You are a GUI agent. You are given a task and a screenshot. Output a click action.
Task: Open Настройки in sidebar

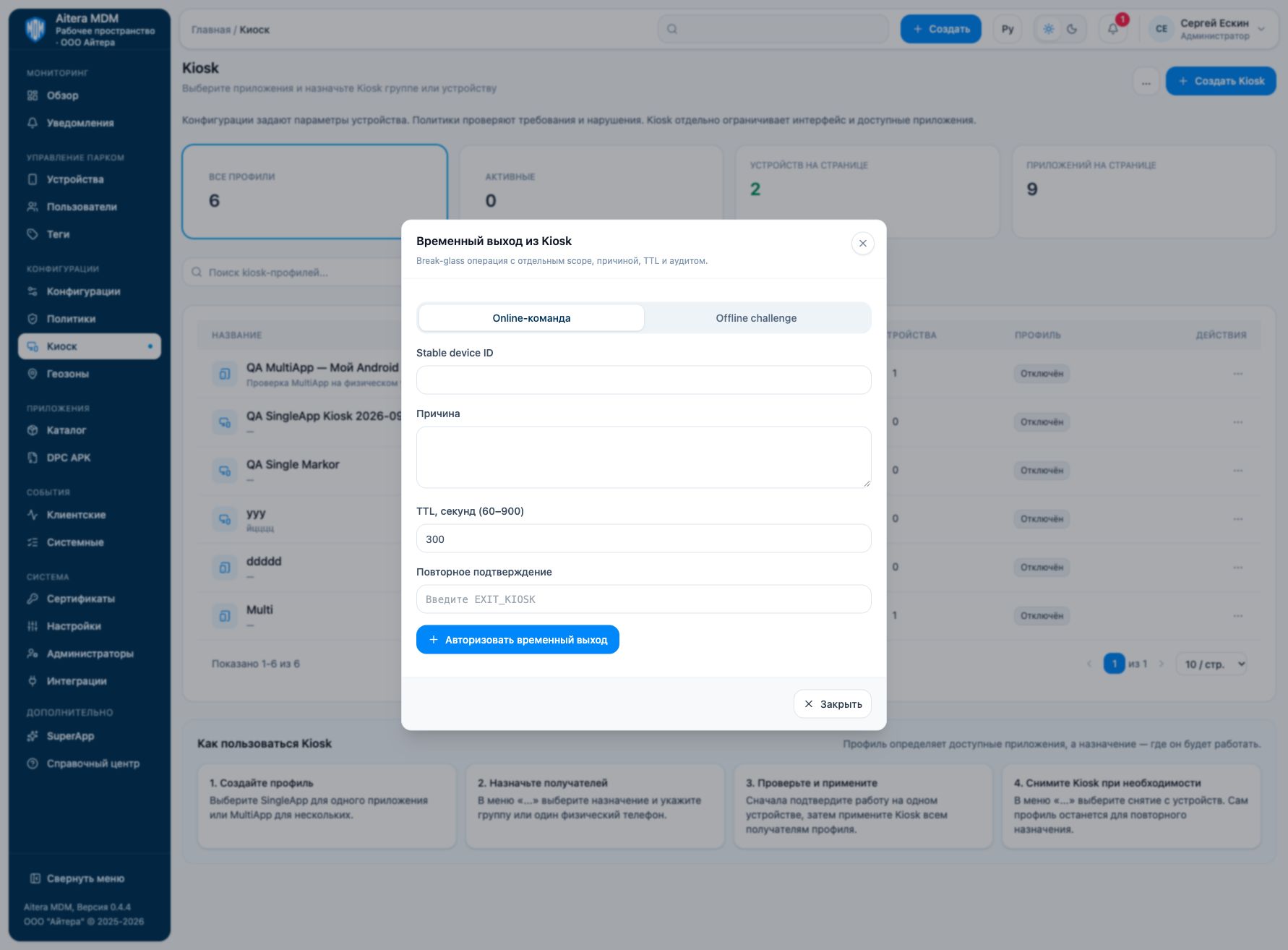pyautogui.click(x=89, y=626)
